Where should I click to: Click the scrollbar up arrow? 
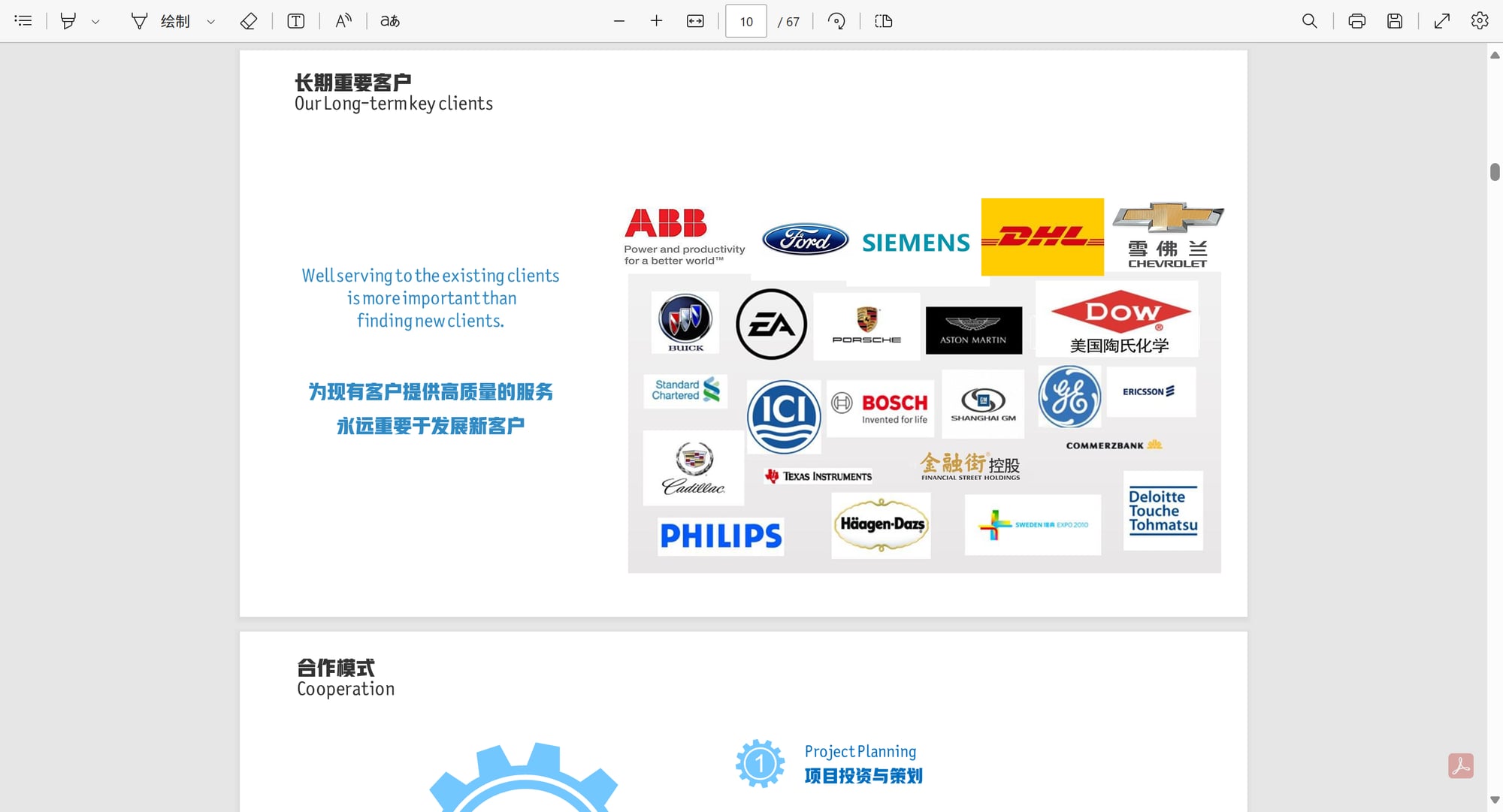coord(1495,55)
